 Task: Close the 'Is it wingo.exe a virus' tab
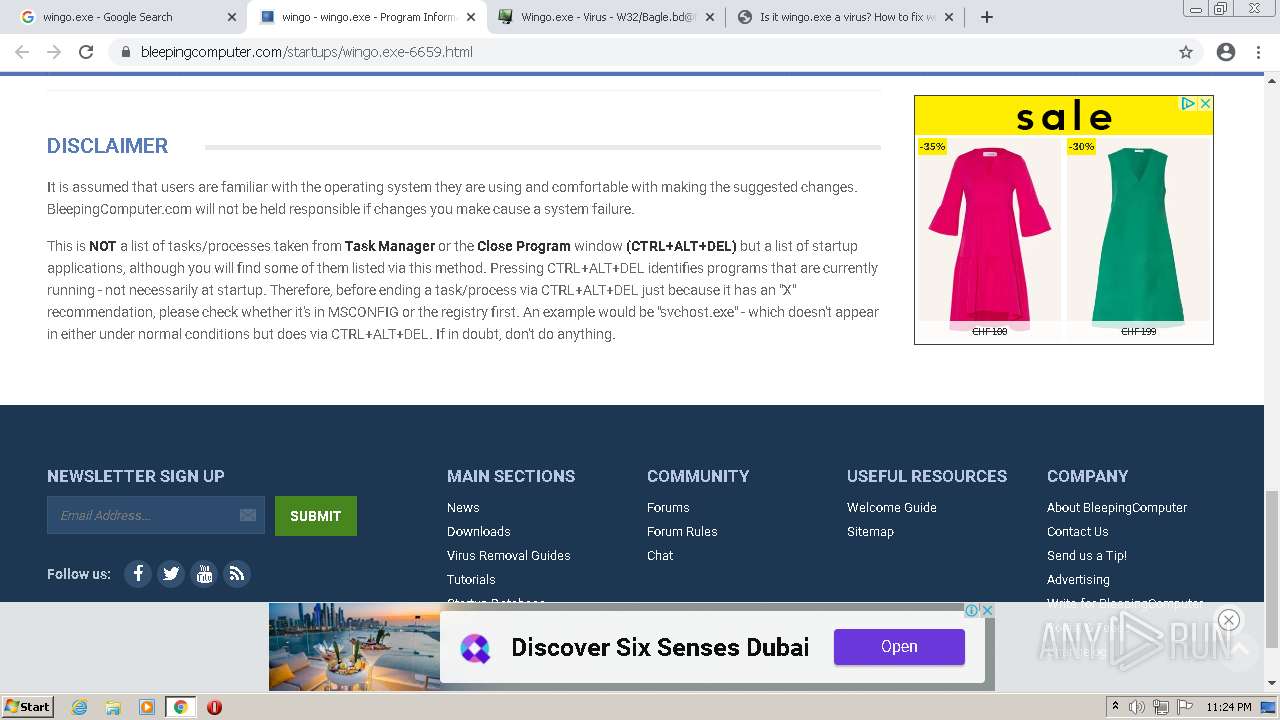click(x=949, y=17)
